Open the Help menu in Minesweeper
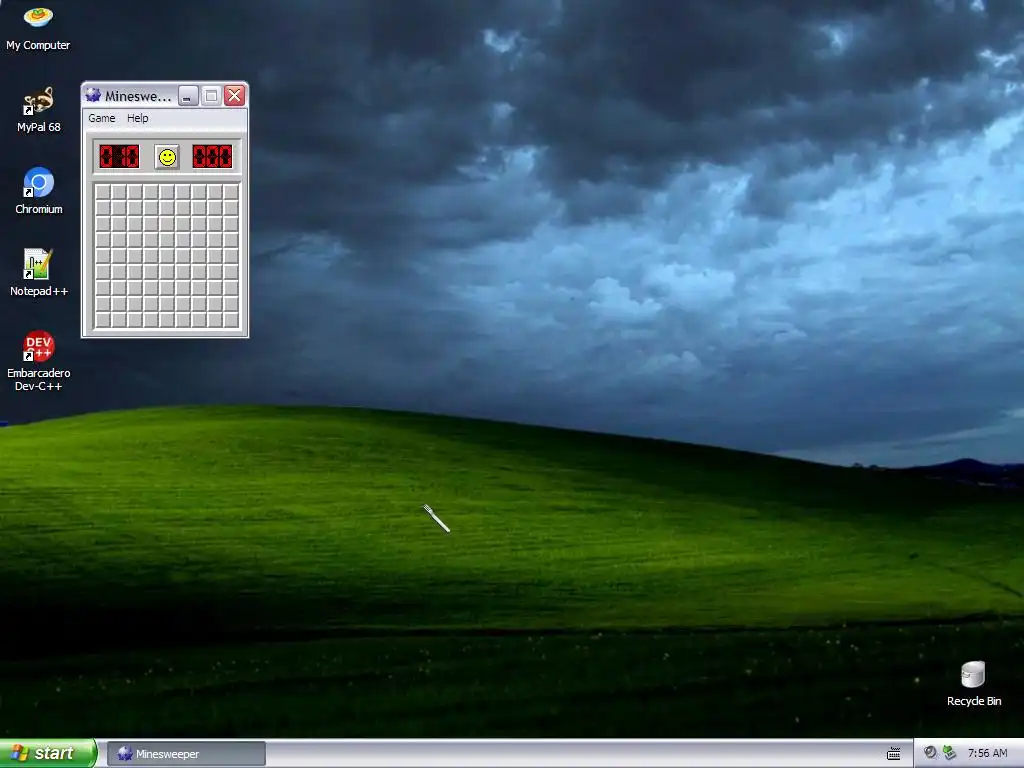1024x768 pixels. click(138, 118)
